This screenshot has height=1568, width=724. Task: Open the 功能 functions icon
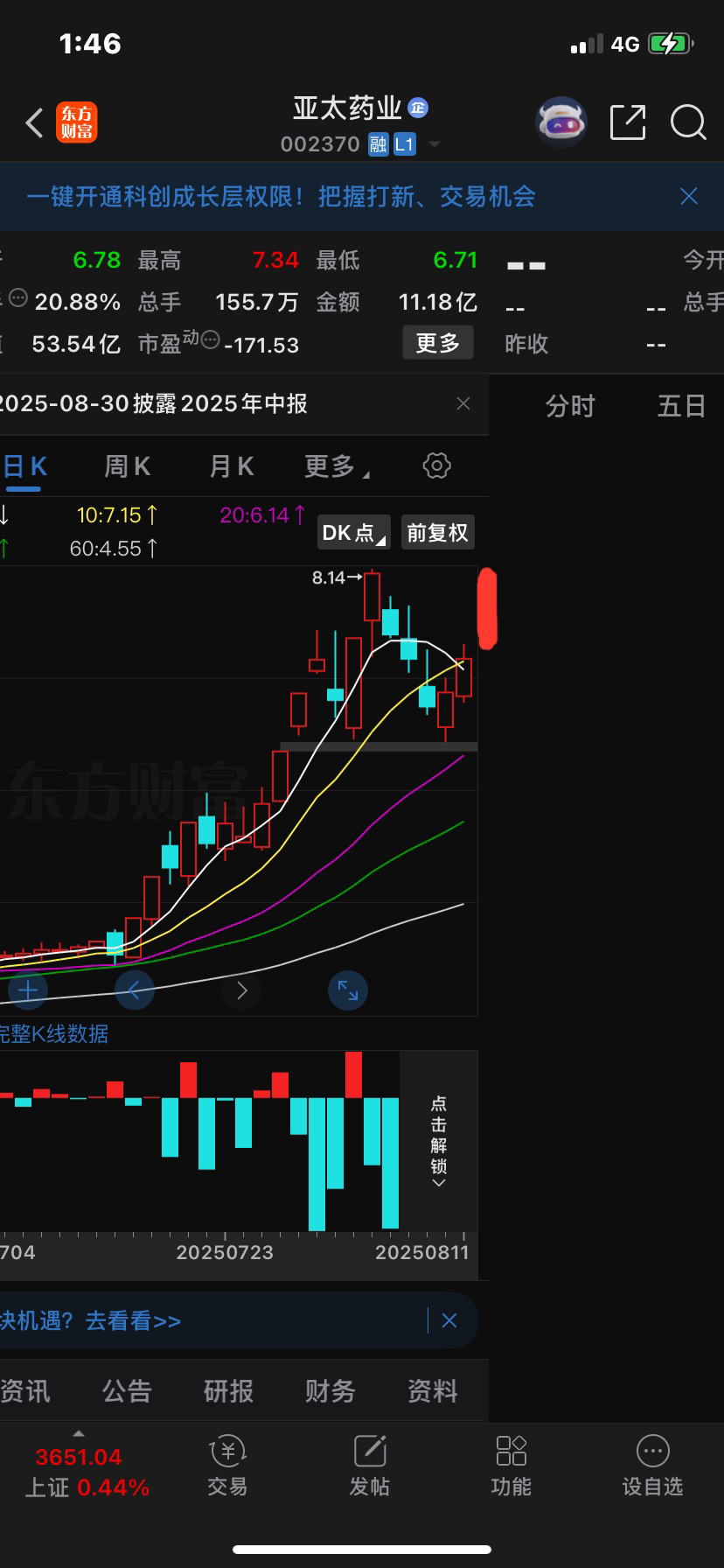point(511,1466)
